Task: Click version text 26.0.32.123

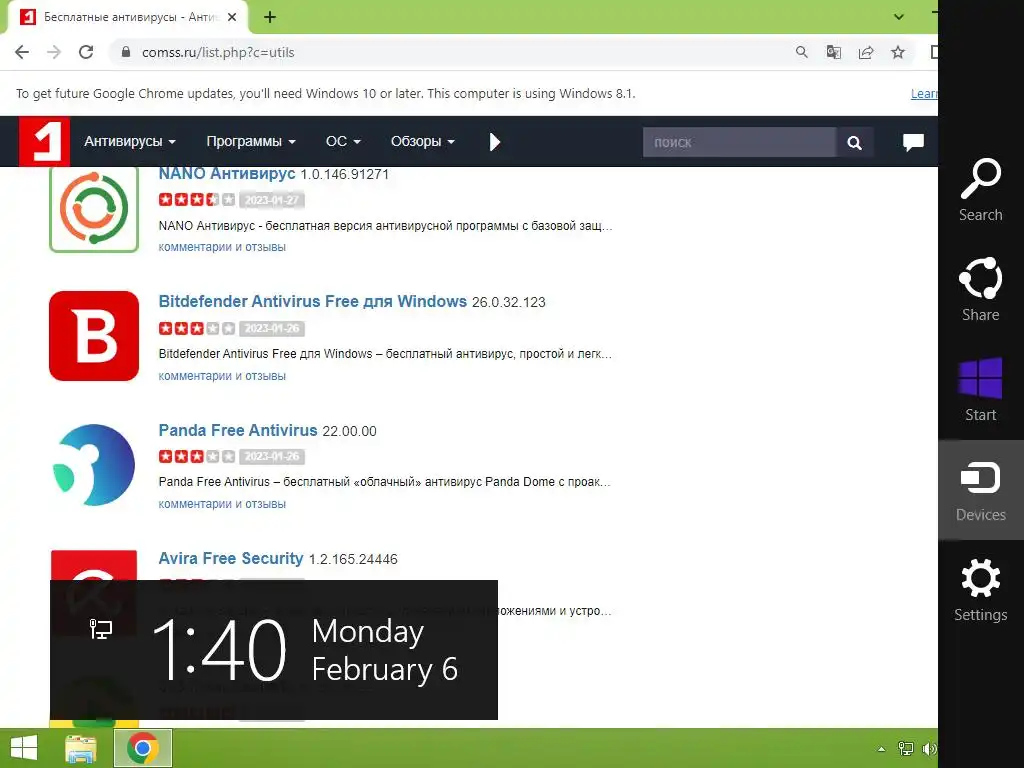Action: (x=509, y=302)
